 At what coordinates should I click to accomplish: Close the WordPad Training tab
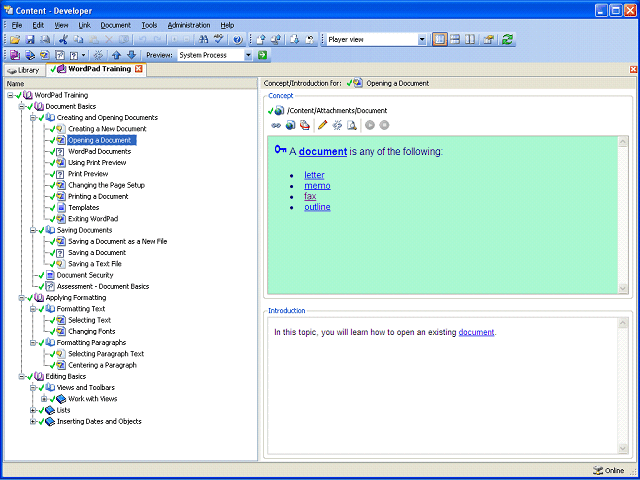[139, 69]
